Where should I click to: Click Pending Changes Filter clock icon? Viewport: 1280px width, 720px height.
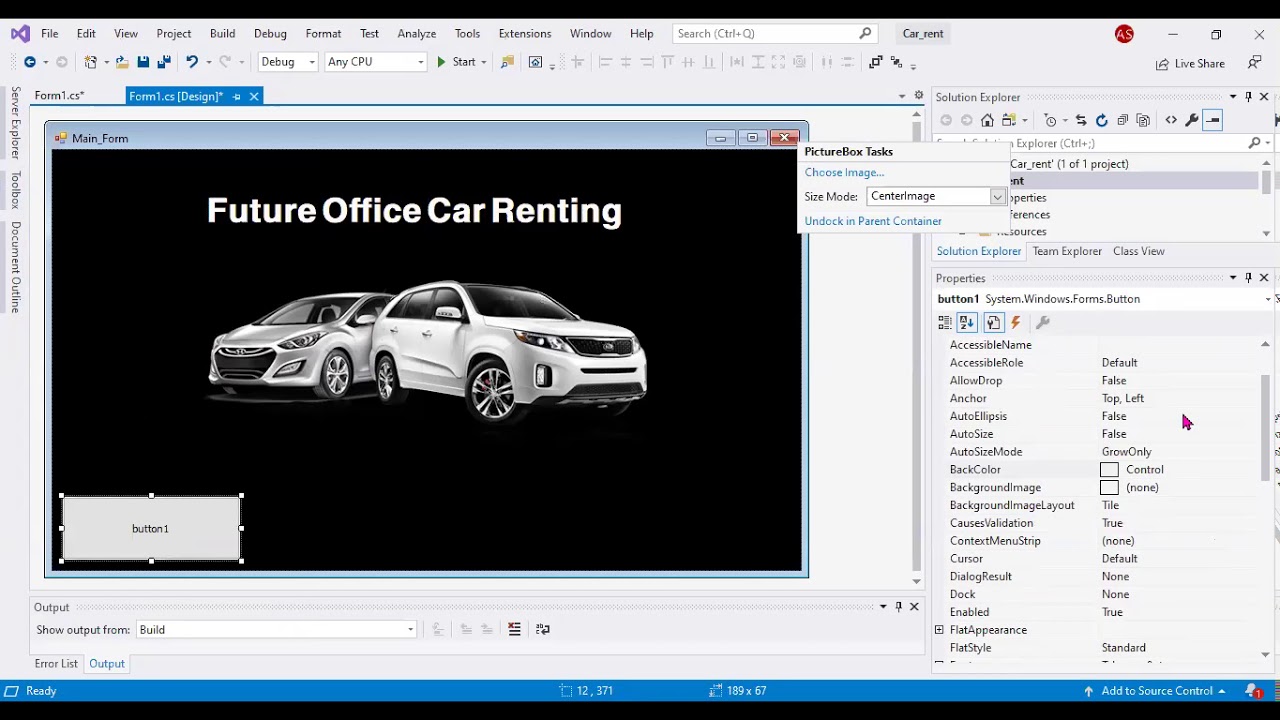point(1050,120)
